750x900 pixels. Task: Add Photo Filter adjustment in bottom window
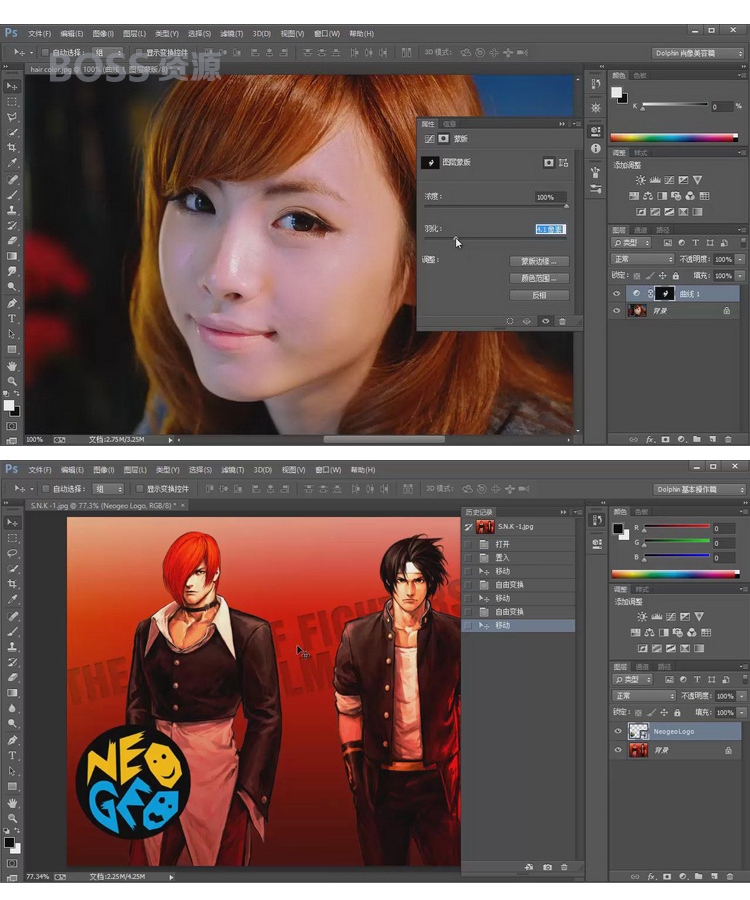click(x=678, y=633)
